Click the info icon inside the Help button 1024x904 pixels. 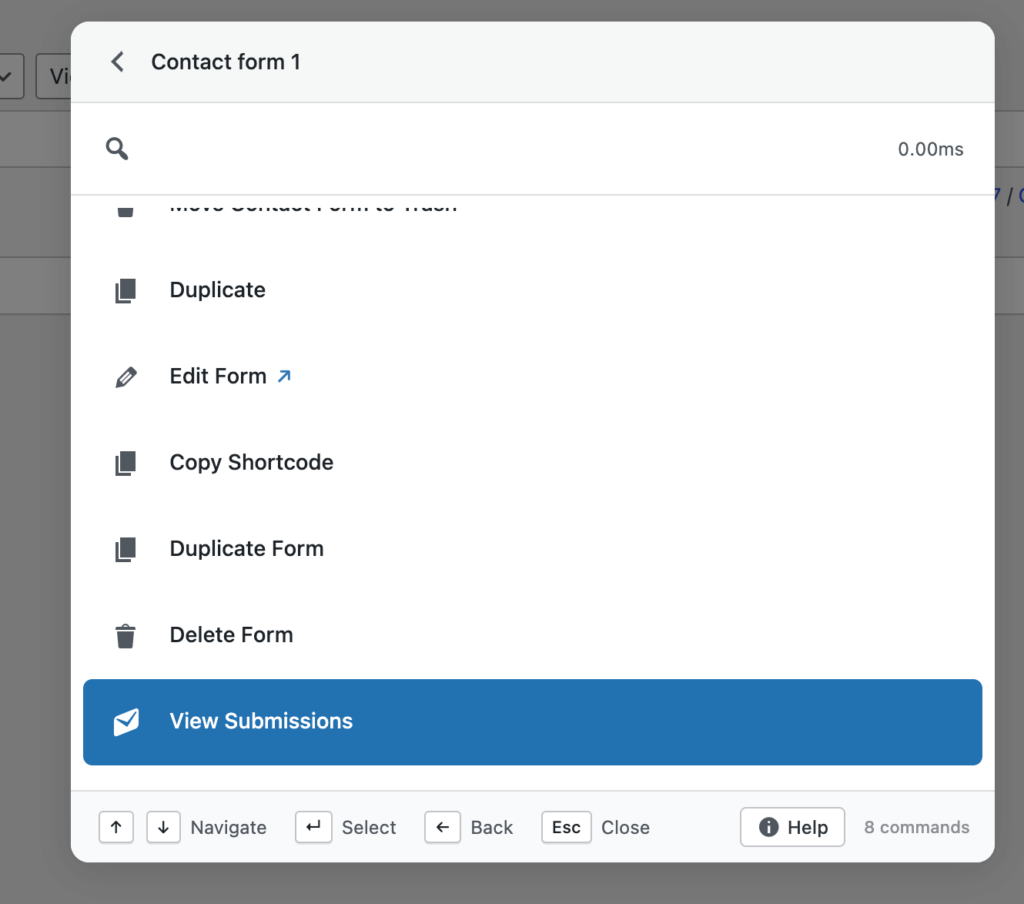coord(768,827)
